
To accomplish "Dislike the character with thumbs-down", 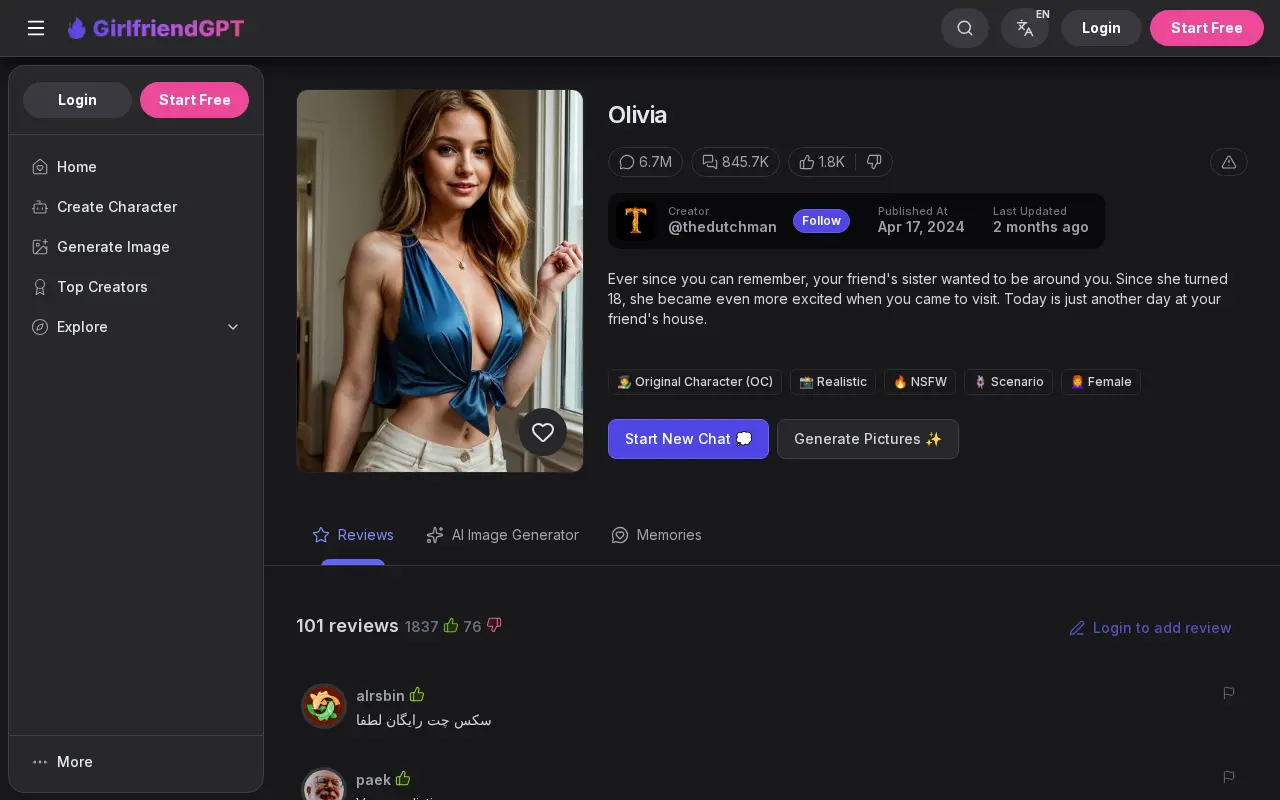I will 874,162.
